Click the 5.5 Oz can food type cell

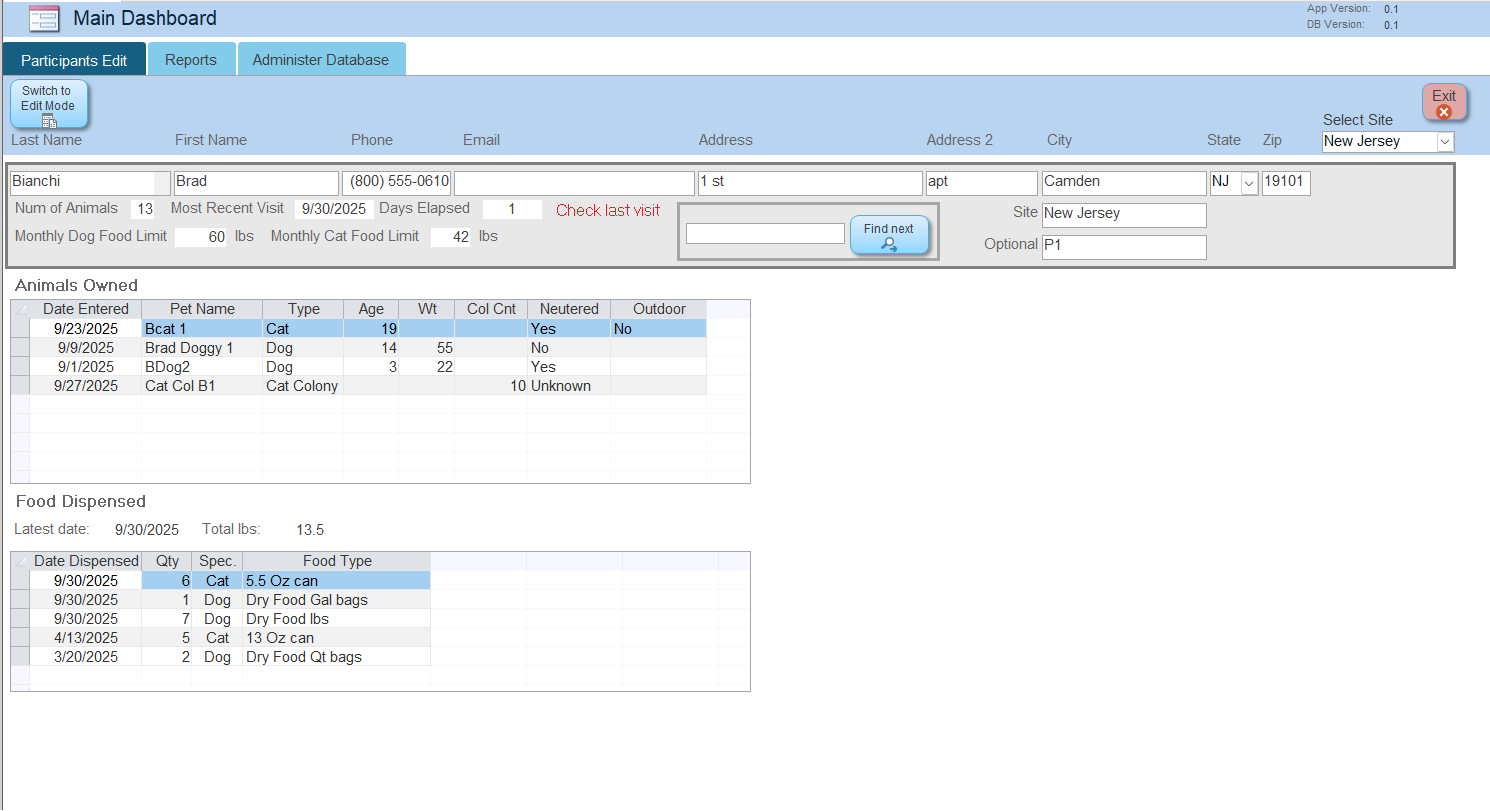tap(337, 581)
